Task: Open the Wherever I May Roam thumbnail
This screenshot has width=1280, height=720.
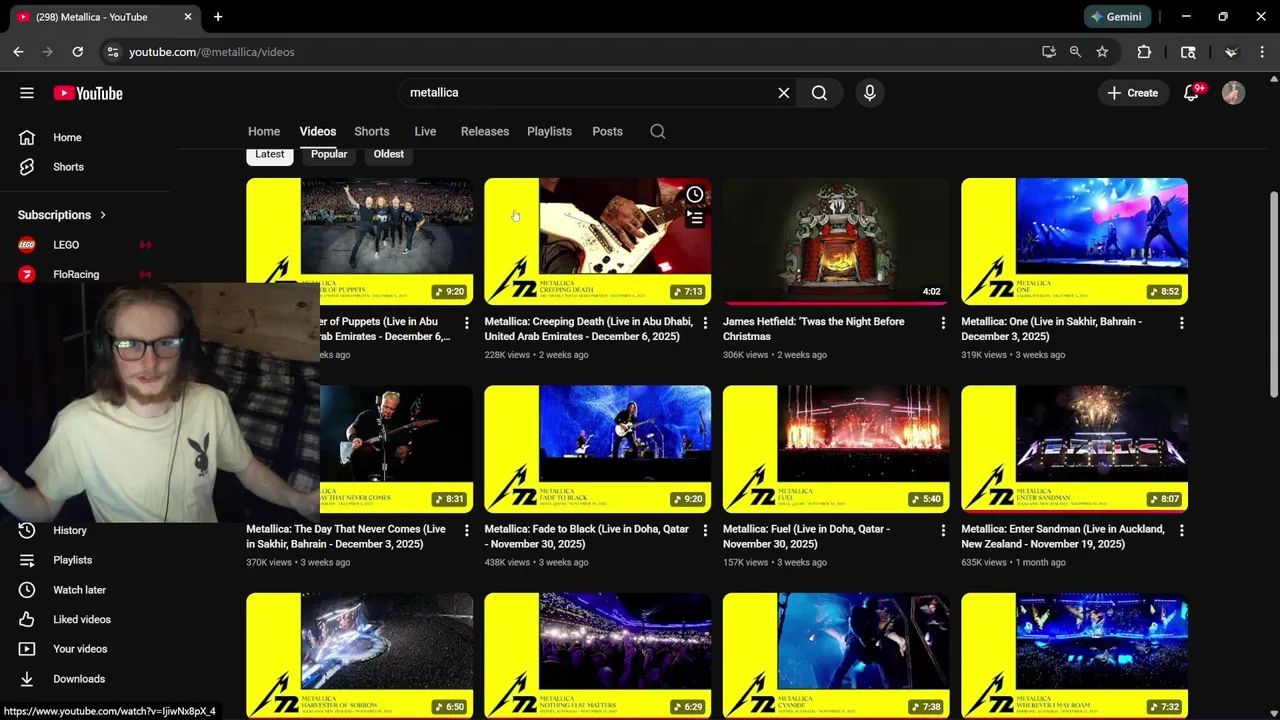Action: (x=1075, y=656)
